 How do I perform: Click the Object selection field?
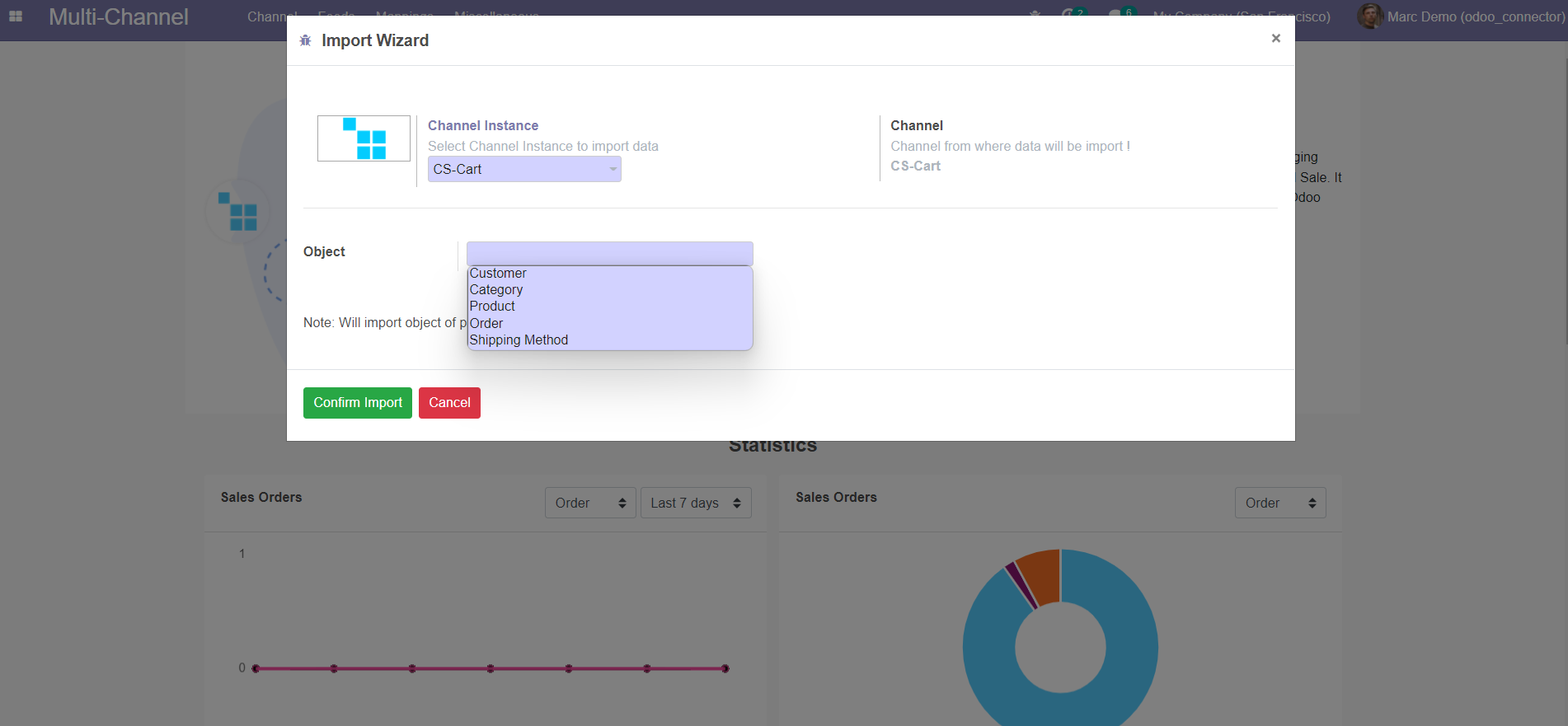pyautogui.click(x=609, y=253)
